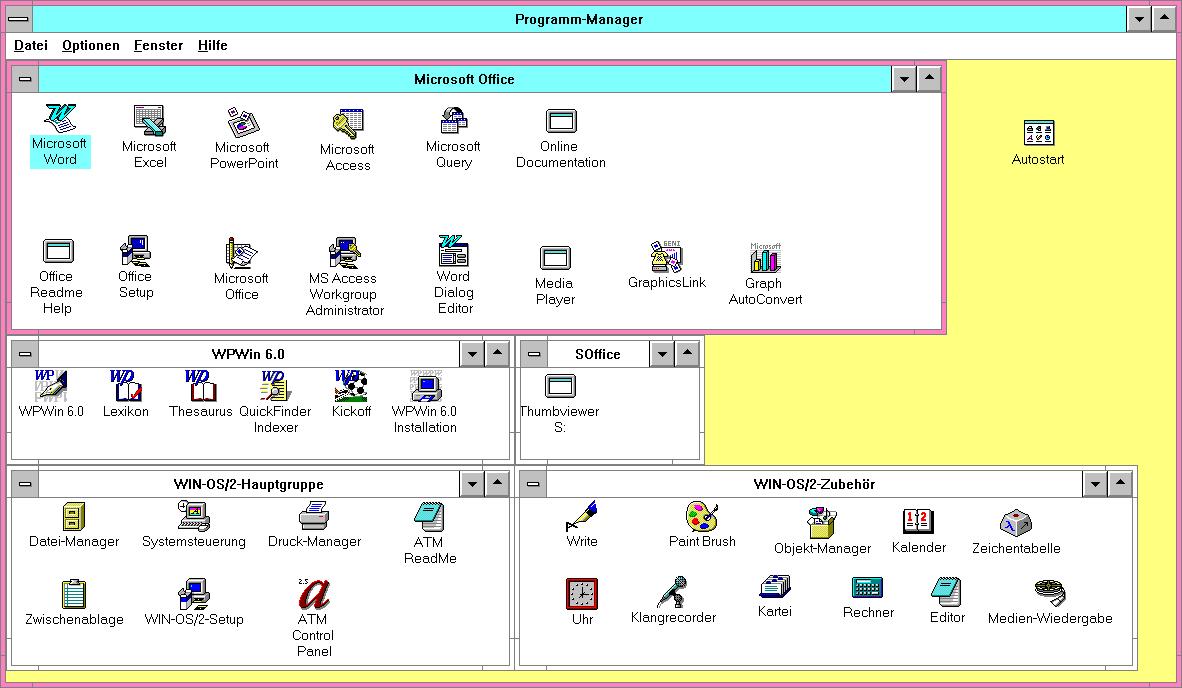The width and height of the screenshot is (1182, 688).
Task: Activate the SOffice window title bar
Action: 598,353
